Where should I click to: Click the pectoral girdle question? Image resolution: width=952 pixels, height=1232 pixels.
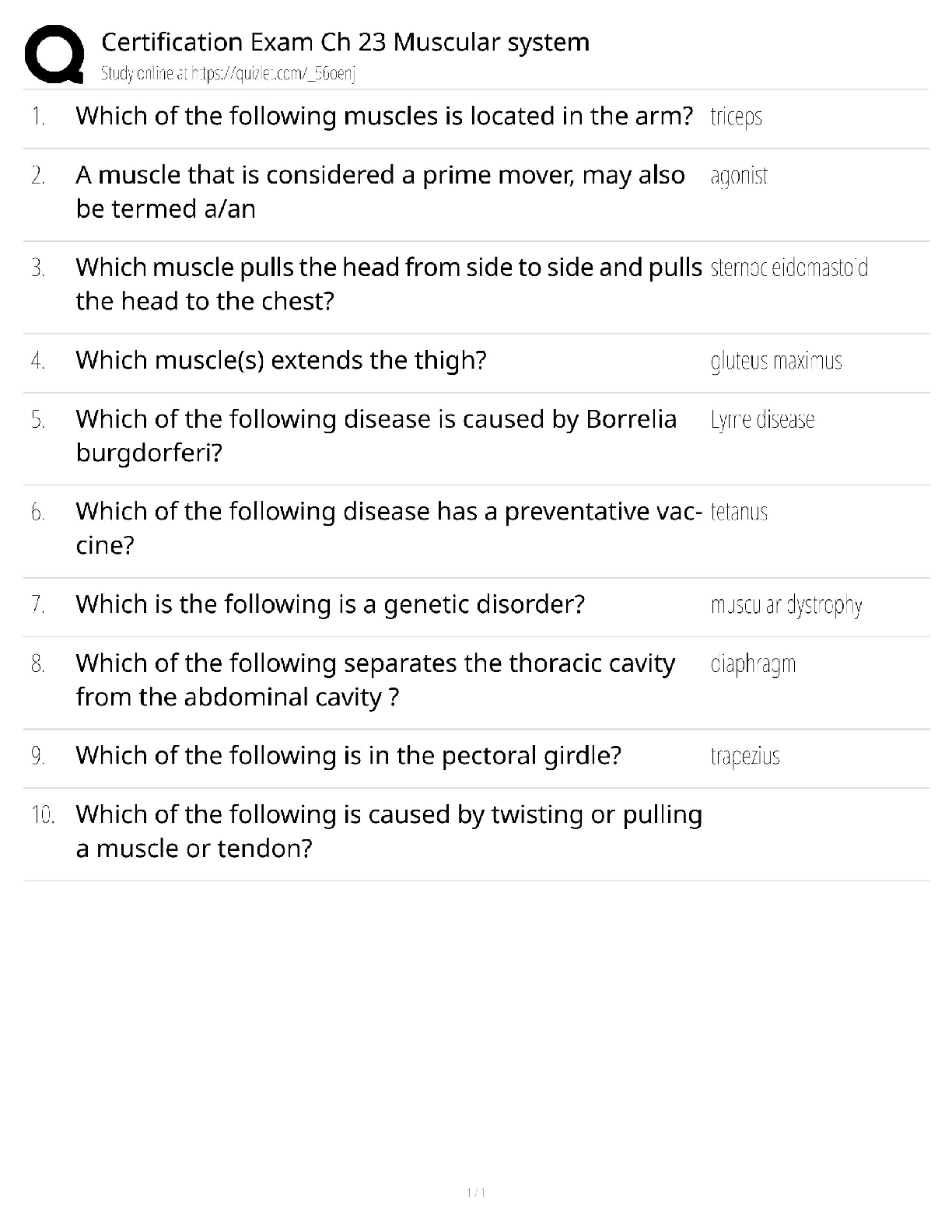(x=348, y=755)
